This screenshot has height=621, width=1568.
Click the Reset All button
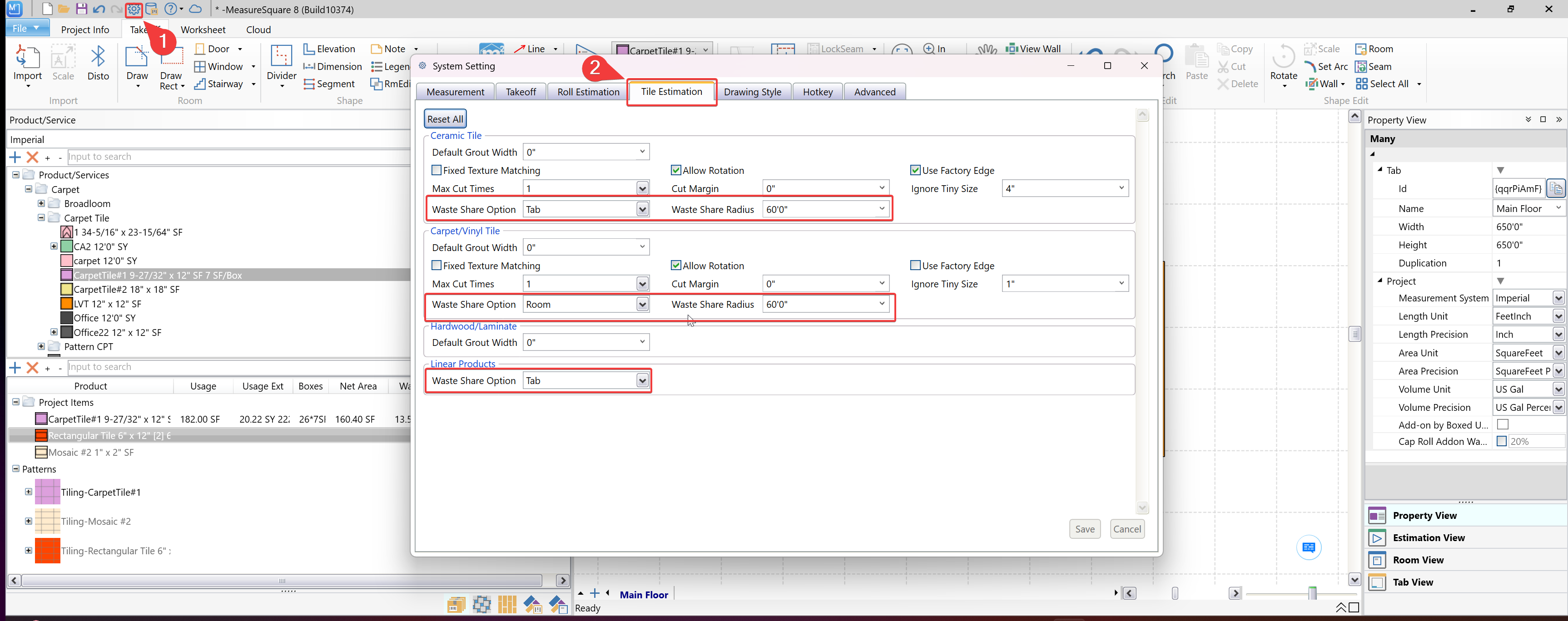[445, 119]
